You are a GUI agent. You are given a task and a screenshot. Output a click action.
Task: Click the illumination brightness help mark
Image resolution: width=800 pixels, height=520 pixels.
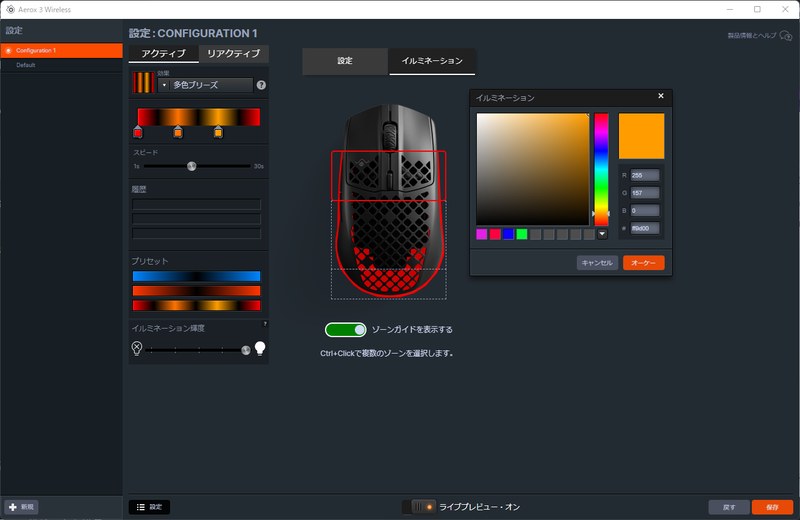265,324
